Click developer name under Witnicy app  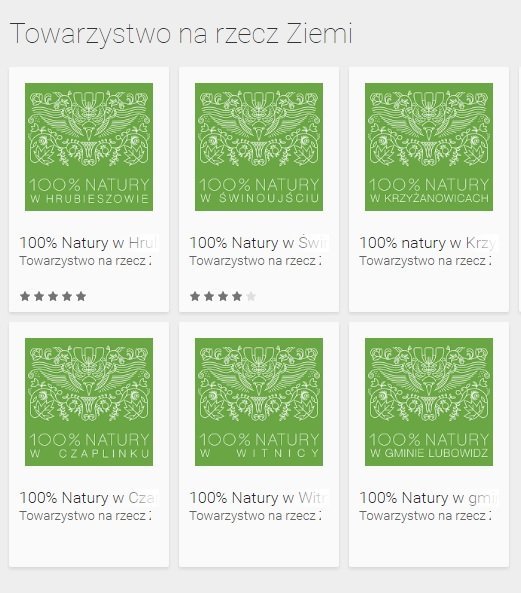tap(256, 515)
